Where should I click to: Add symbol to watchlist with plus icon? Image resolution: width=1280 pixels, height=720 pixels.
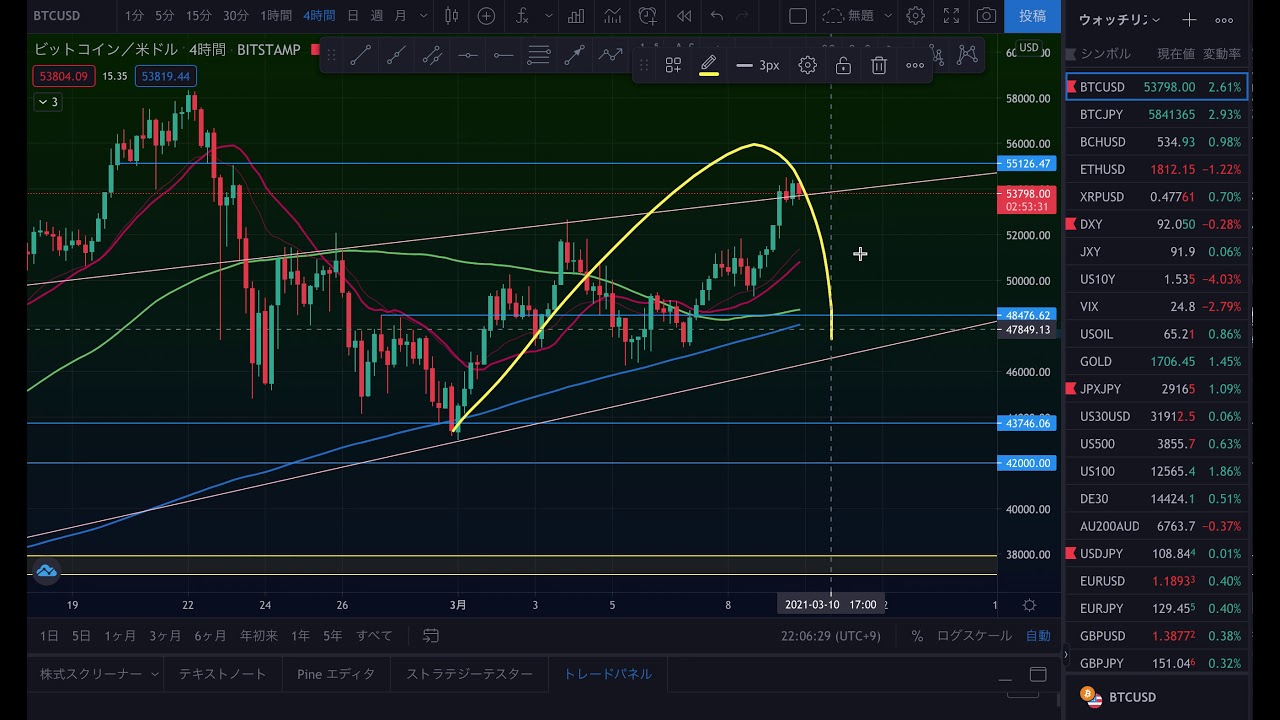point(1189,20)
